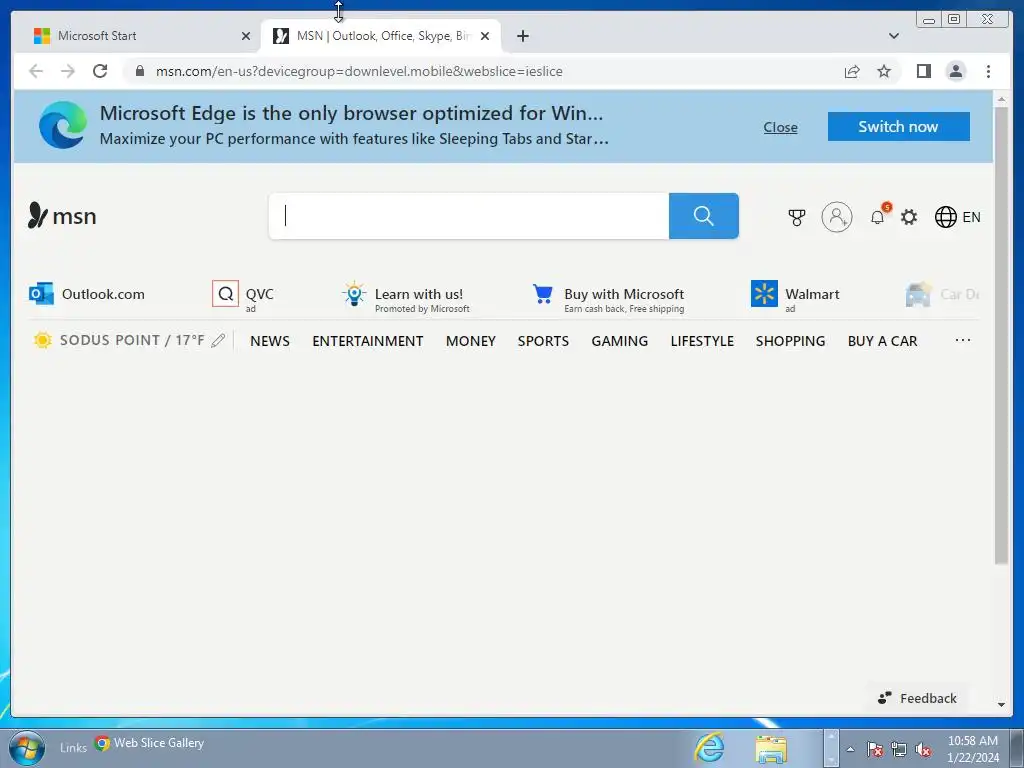1024x768 pixels.
Task: Open Web Slice Gallery taskbar link
Action: tap(150, 743)
